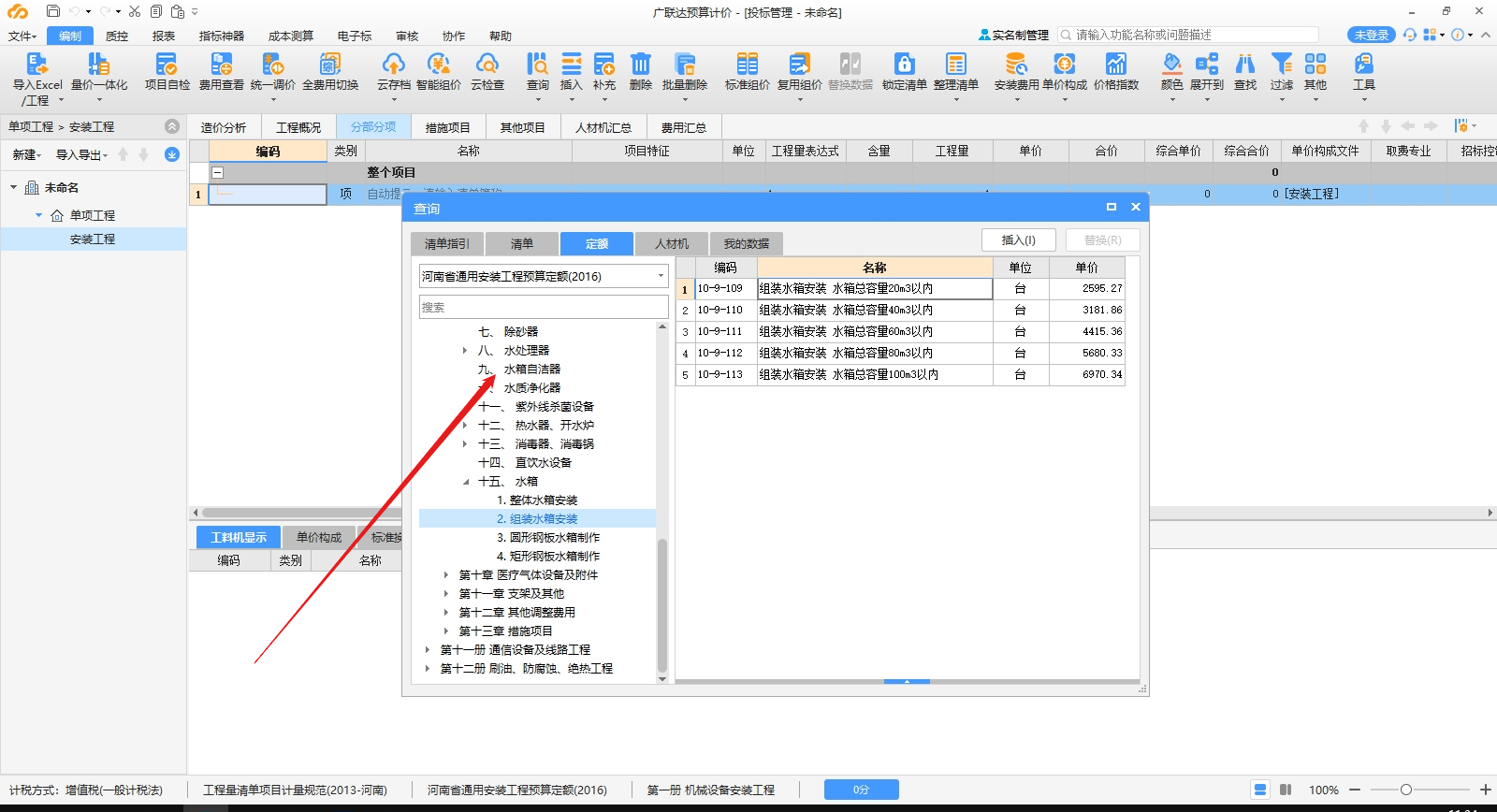Open 云存档 cloud archive
This screenshot has width=1497, height=812.
point(394,72)
